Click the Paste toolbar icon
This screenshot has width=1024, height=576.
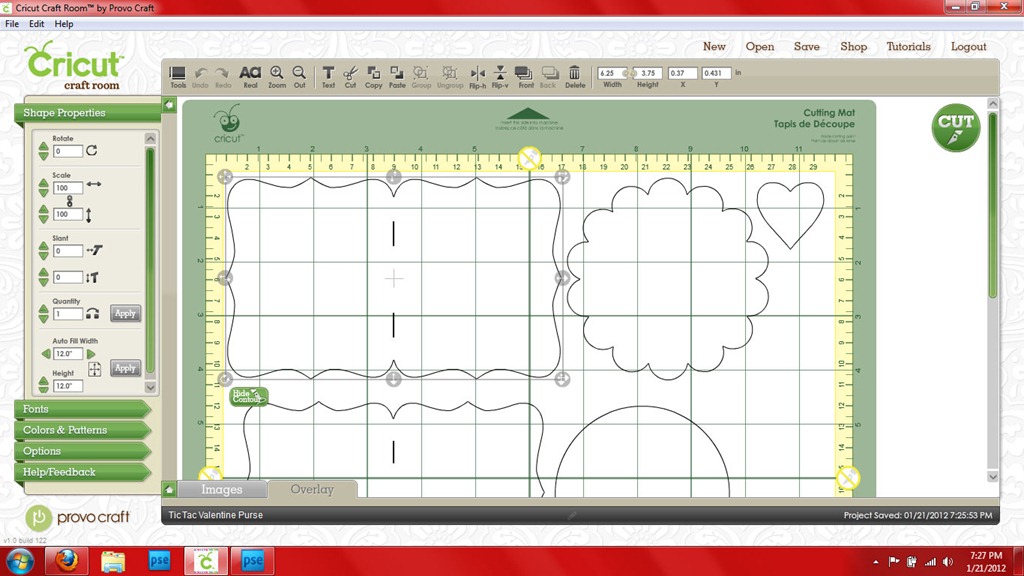pyautogui.click(x=397, y=76)
